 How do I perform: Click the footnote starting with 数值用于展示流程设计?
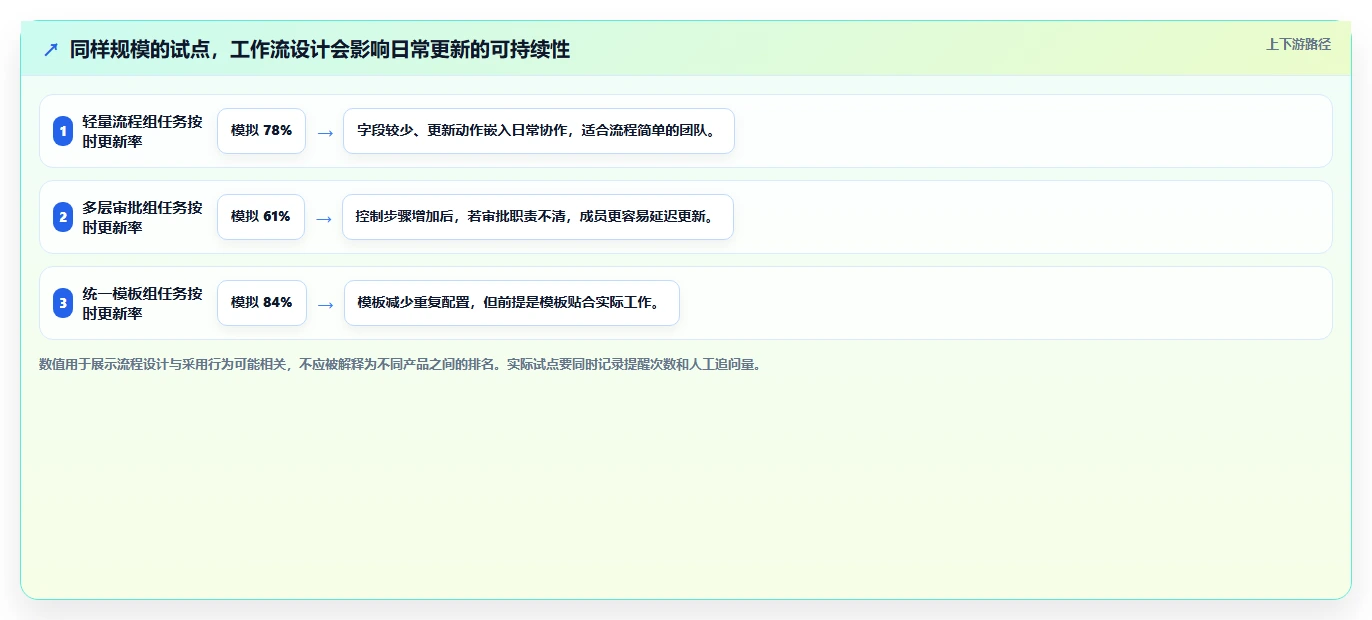[400, 365]
